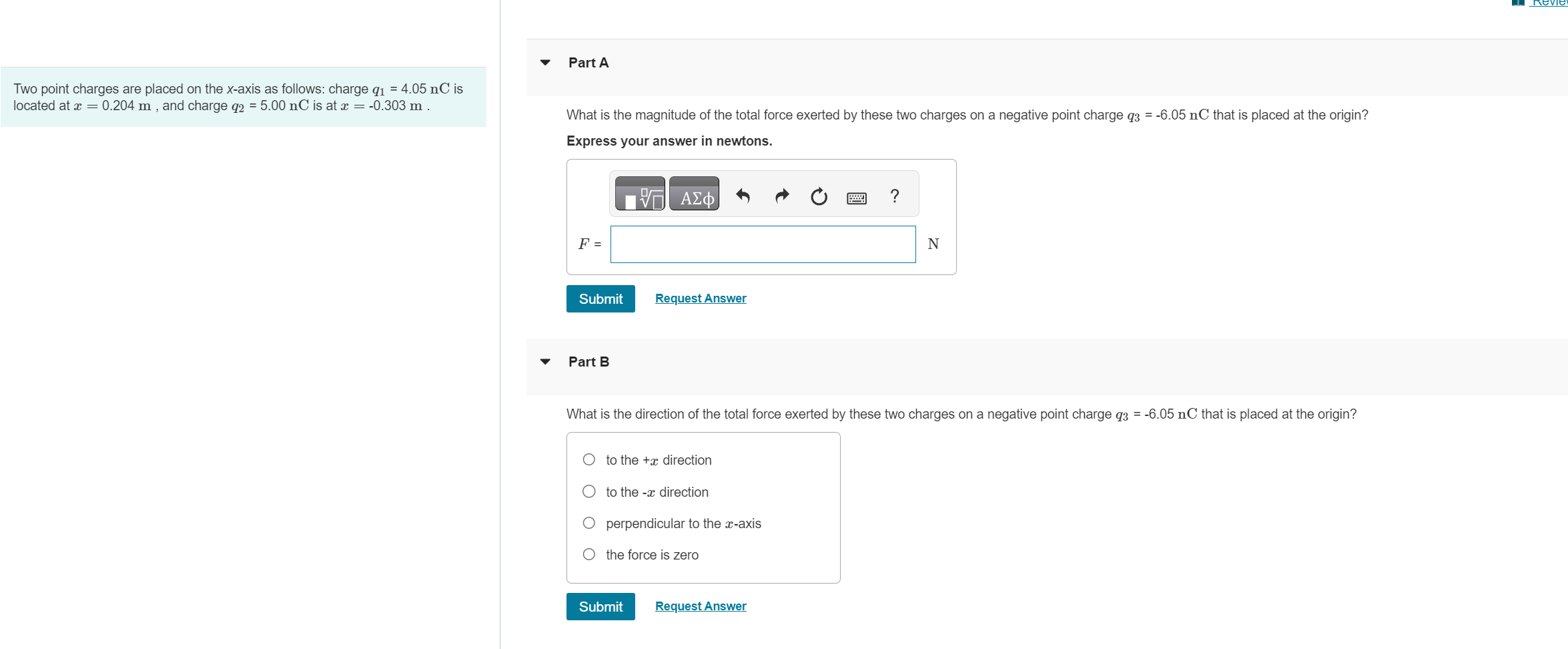
Task: Click the reset answer icon
Action: tap(818, 196)
